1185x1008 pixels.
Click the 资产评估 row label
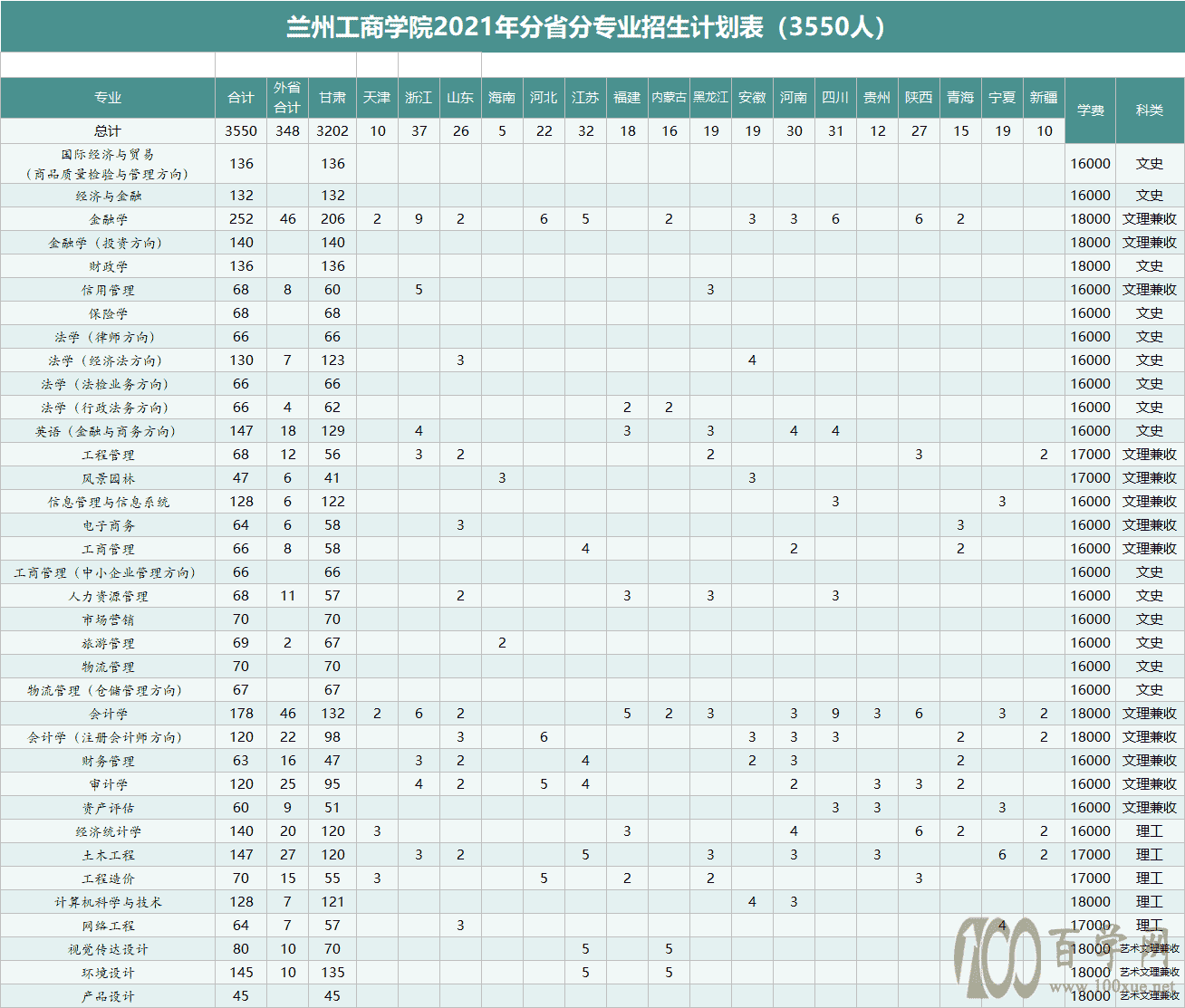[108, 808]
